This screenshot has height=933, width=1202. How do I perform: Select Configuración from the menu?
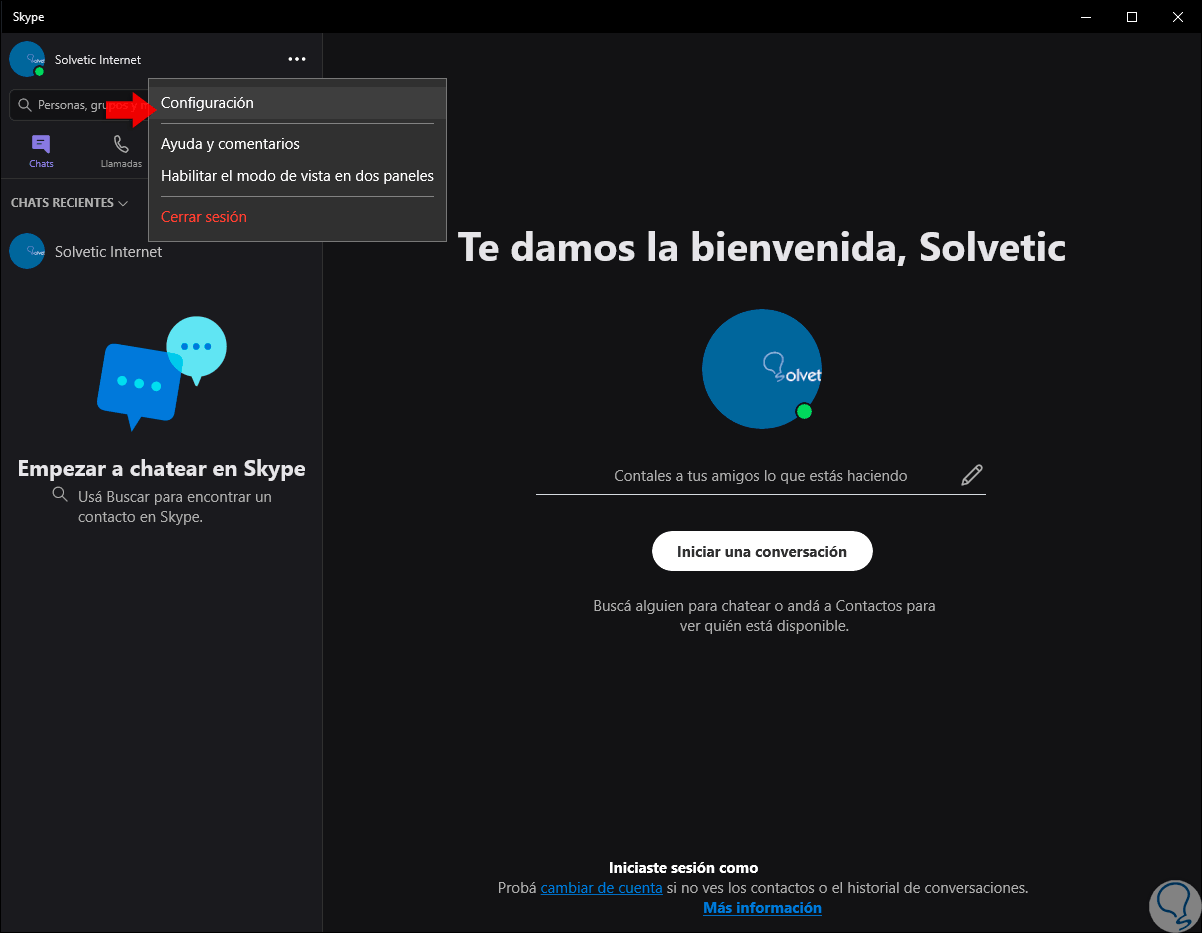click(297, 103)
